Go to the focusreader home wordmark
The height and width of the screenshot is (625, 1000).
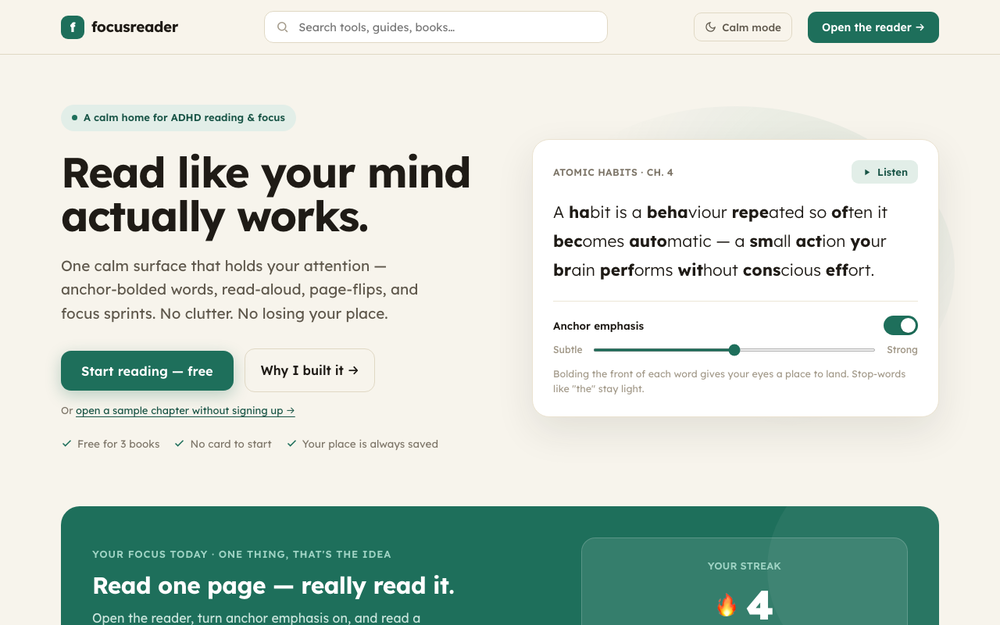point(135,27)
